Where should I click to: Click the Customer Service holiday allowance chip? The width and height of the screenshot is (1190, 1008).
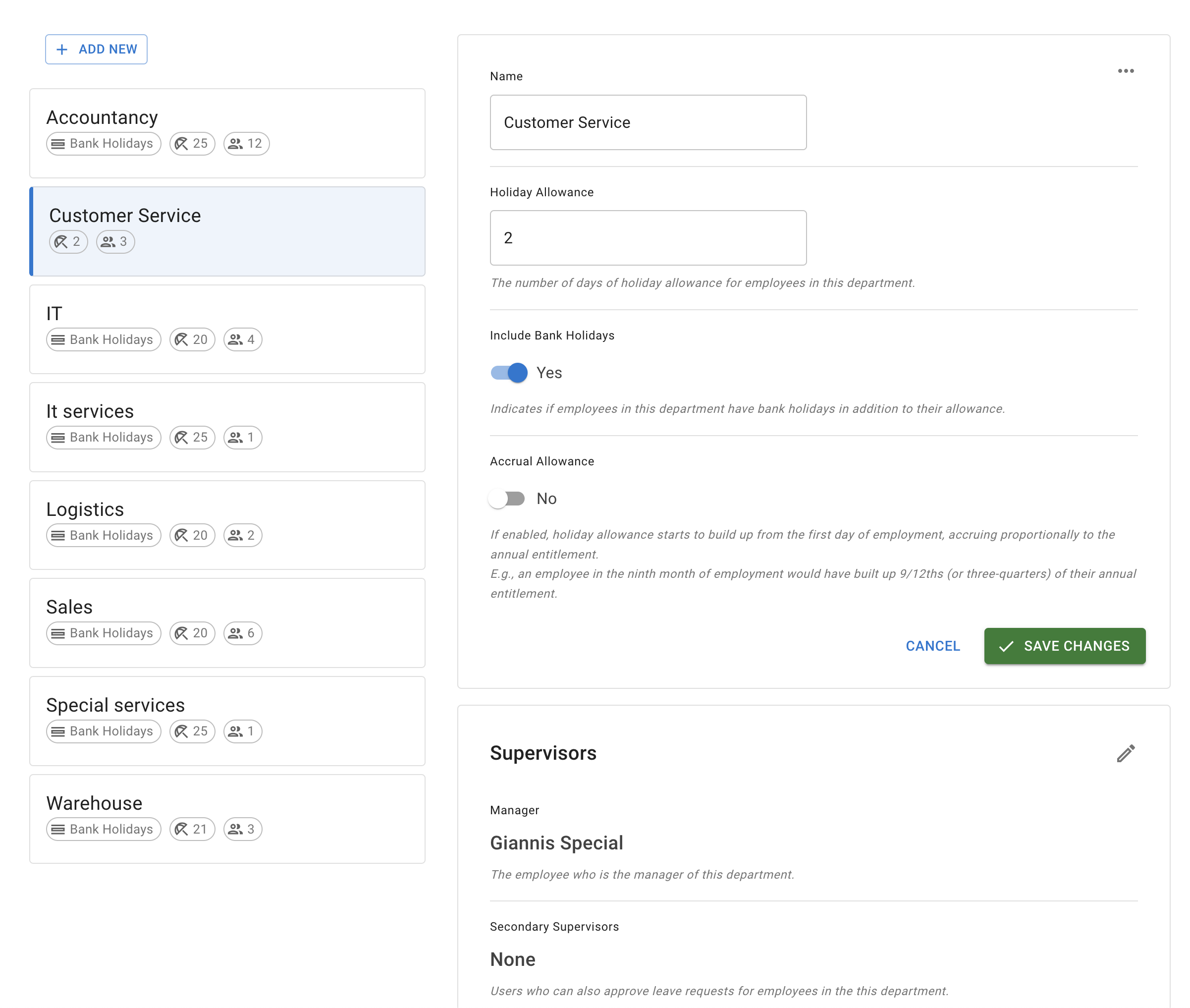68,242
